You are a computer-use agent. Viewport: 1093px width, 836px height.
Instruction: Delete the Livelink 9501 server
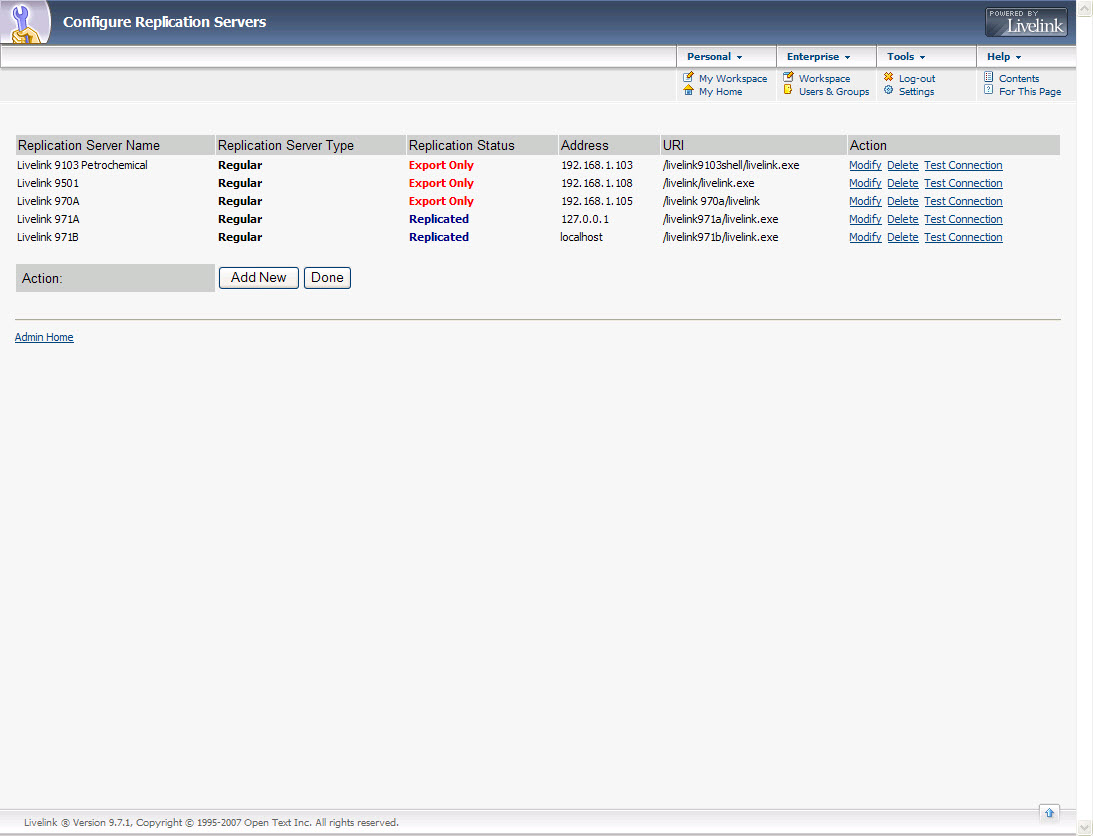902,184
